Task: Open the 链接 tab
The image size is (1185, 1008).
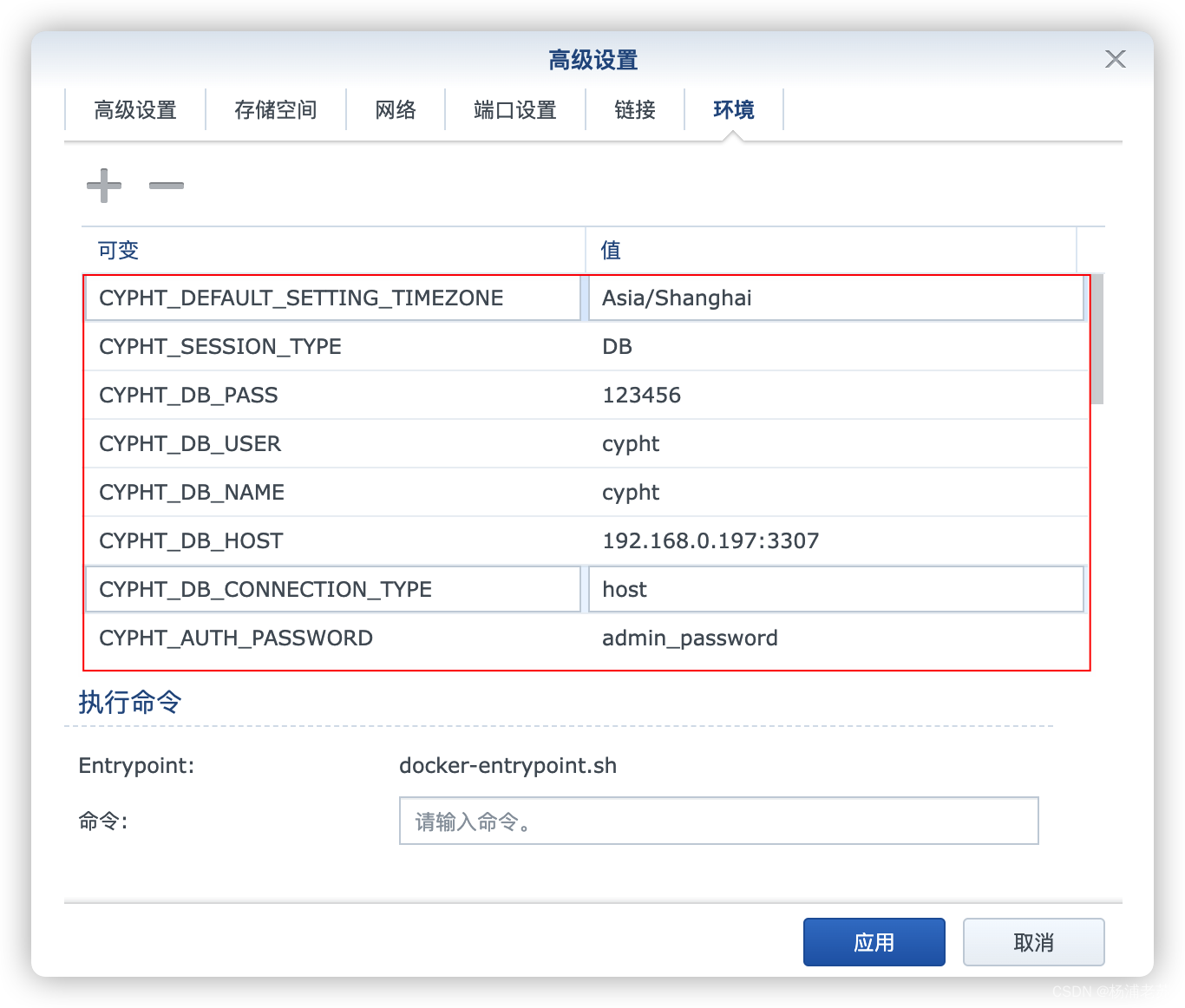Action: (x=635, y=110)
